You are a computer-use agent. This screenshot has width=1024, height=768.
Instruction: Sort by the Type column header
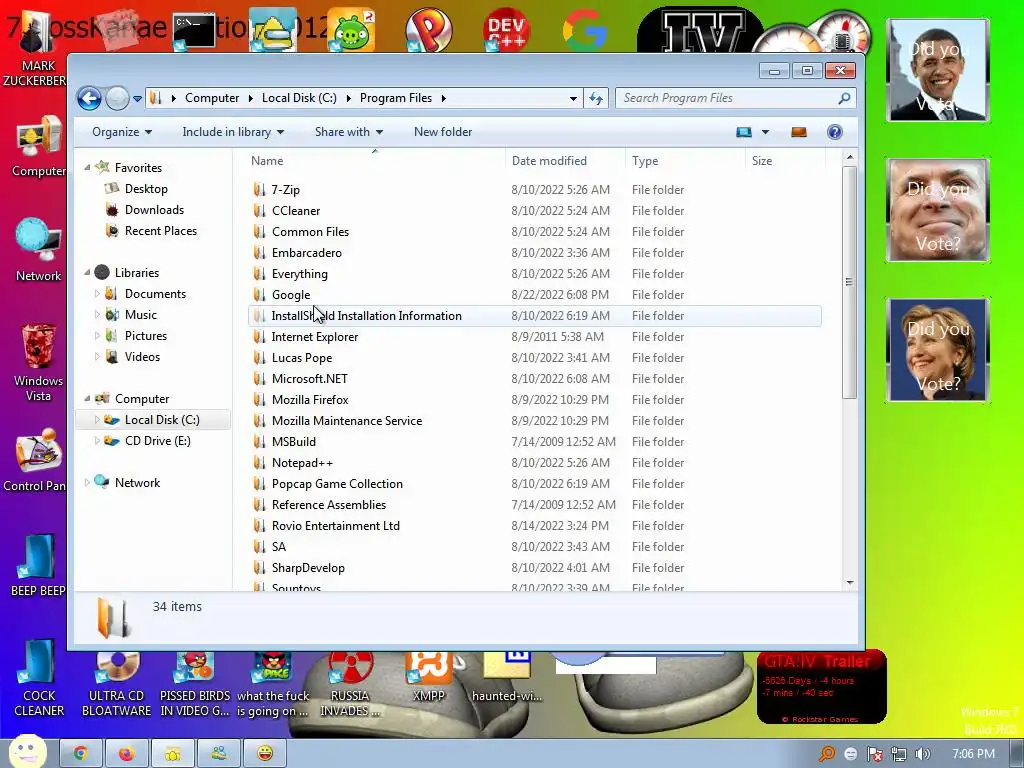(684, 161)
